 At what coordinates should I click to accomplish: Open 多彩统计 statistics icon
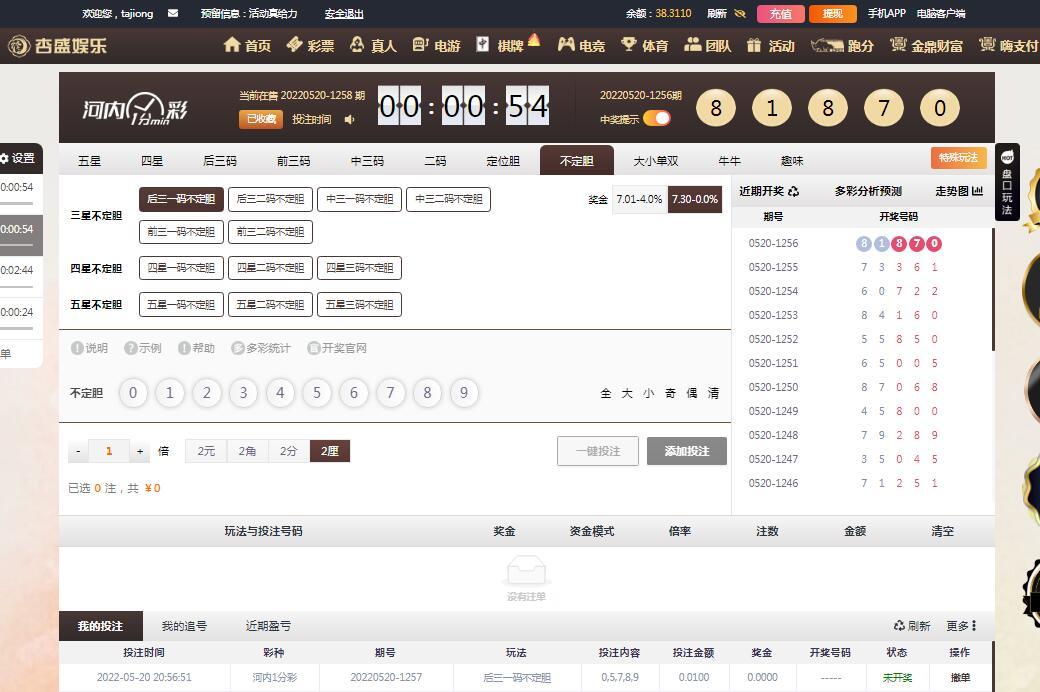click(261, 348)
